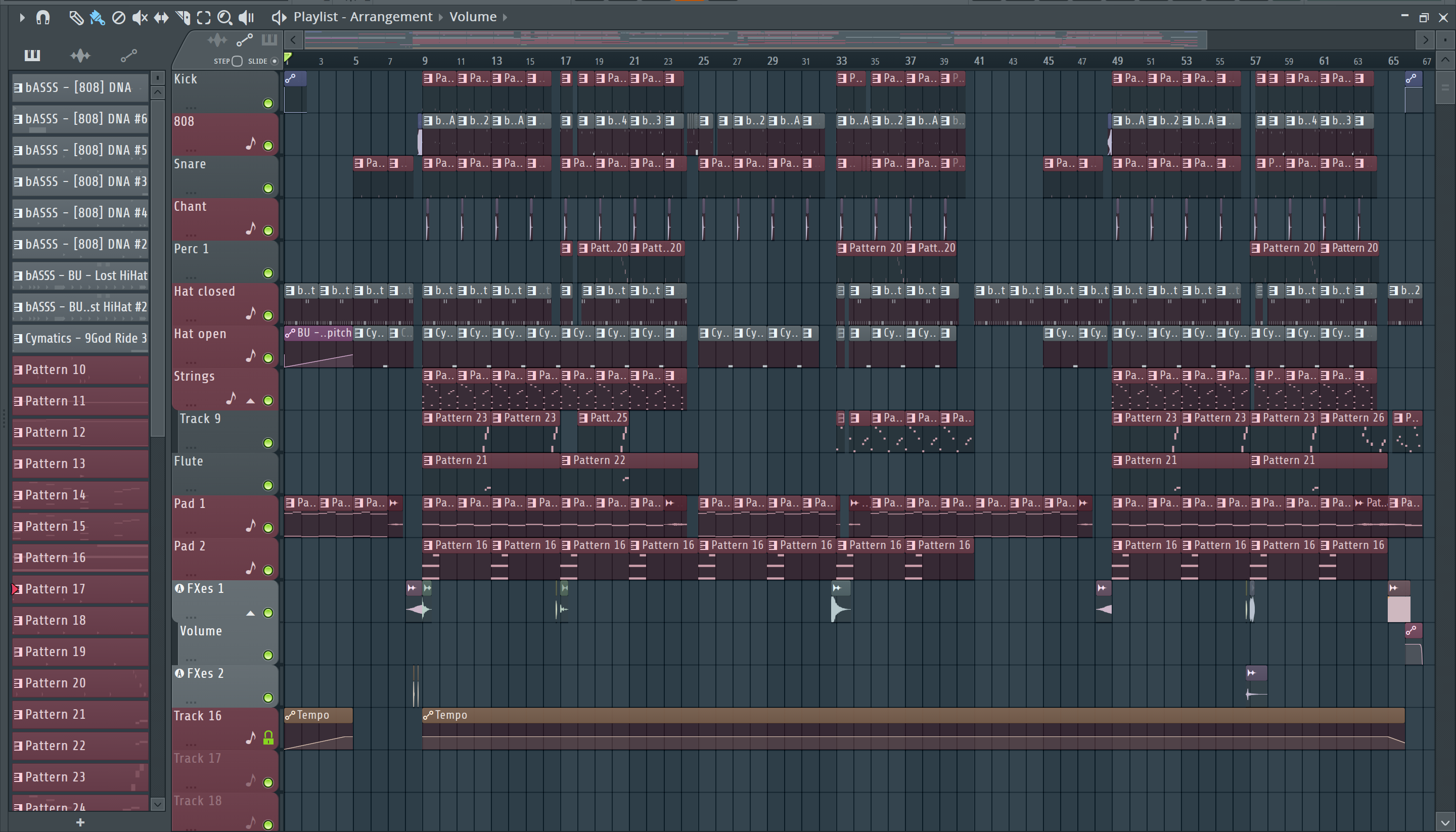Collapse the FXes 1 track group arrow

250,613
